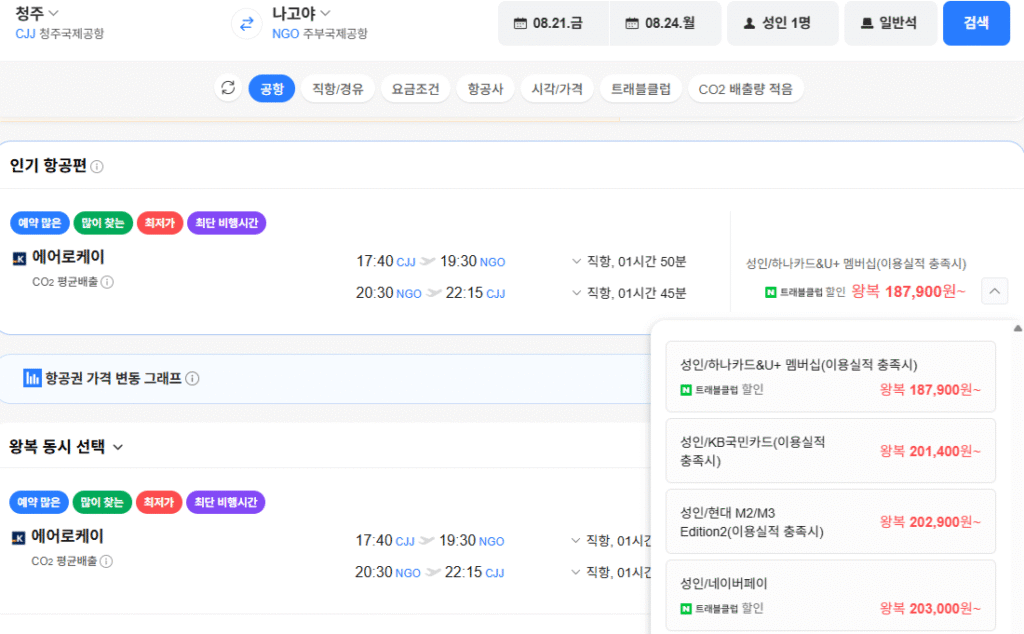Expand outbound 직항, 01시간 50분 details
Screen dimensions: 1024x634
[576, 261]
